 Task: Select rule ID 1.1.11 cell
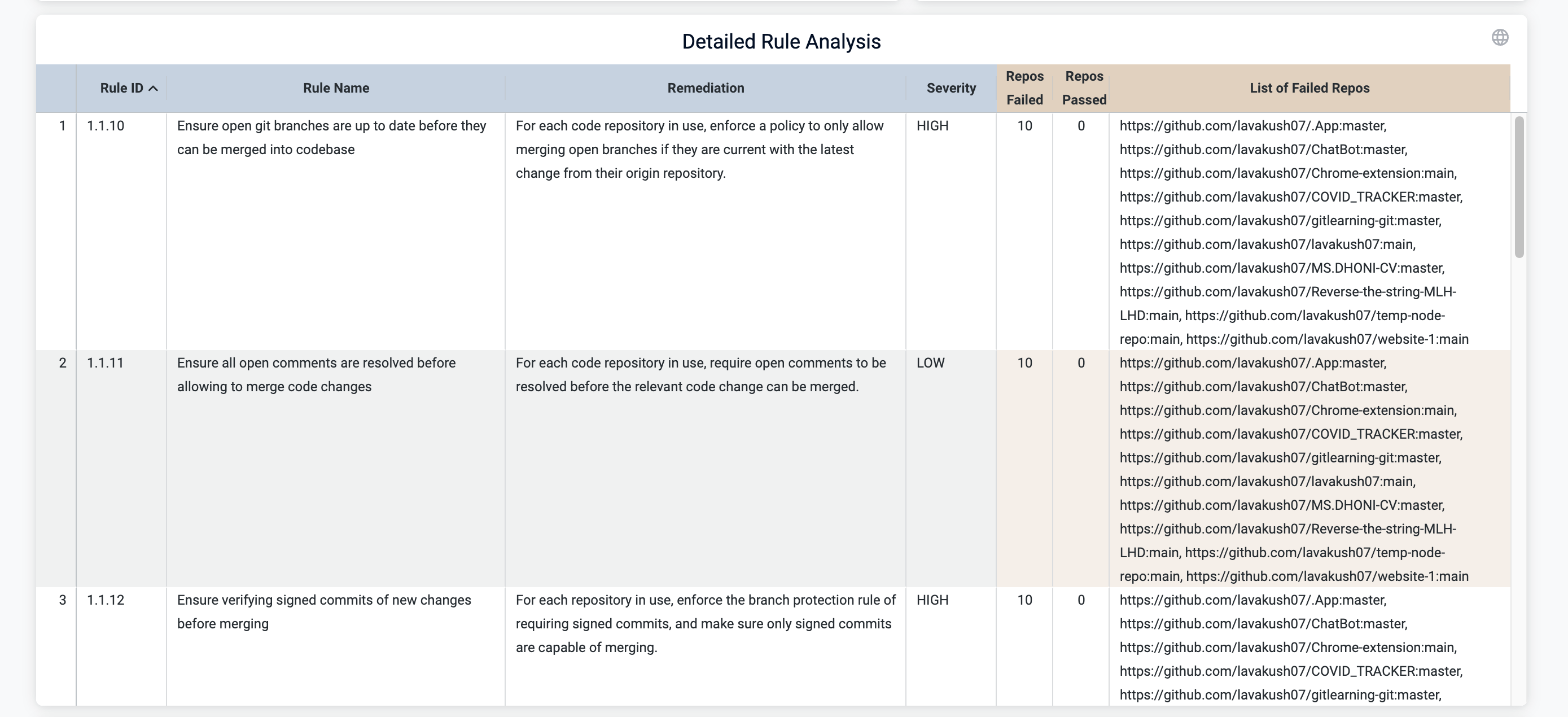coord(106,364)
